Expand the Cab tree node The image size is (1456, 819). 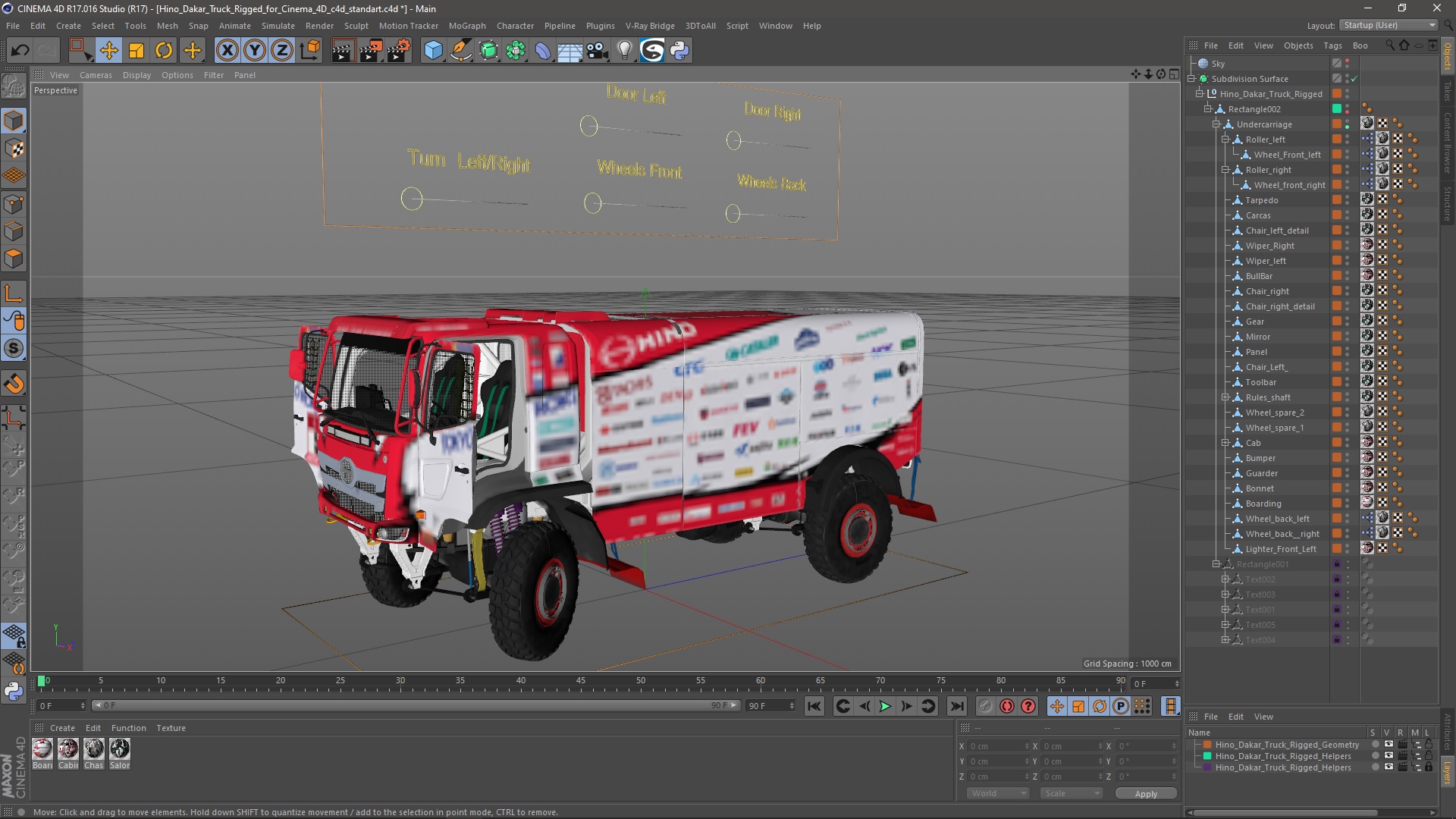(x=1225, y=443)
